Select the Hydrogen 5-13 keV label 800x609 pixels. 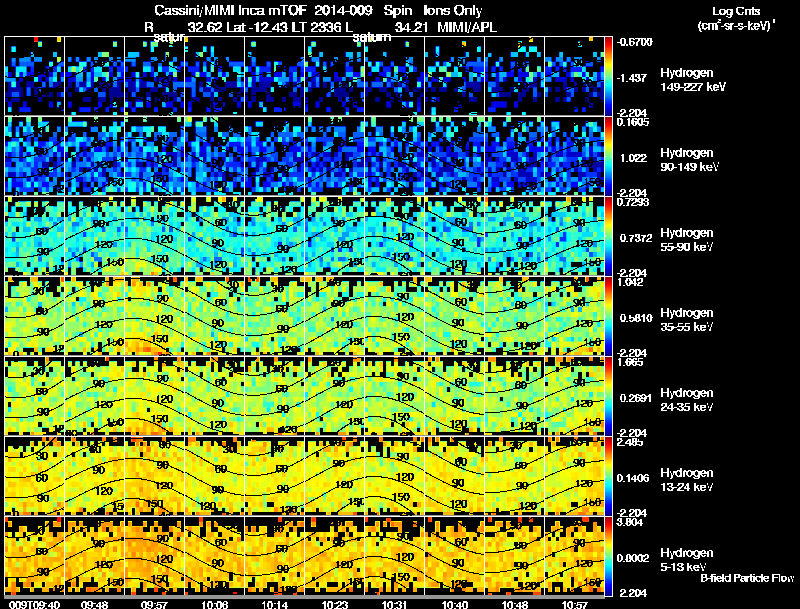[x=687, y=560]
